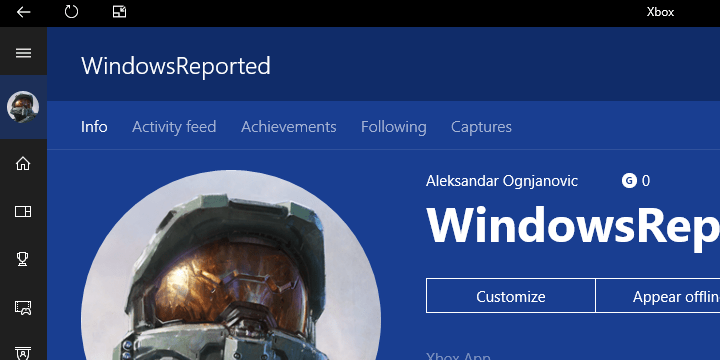This screenshot has width=720, height=360.
Task: Click the name Aleksandar Ognjanovic
Action: click(x=501, y=181)
